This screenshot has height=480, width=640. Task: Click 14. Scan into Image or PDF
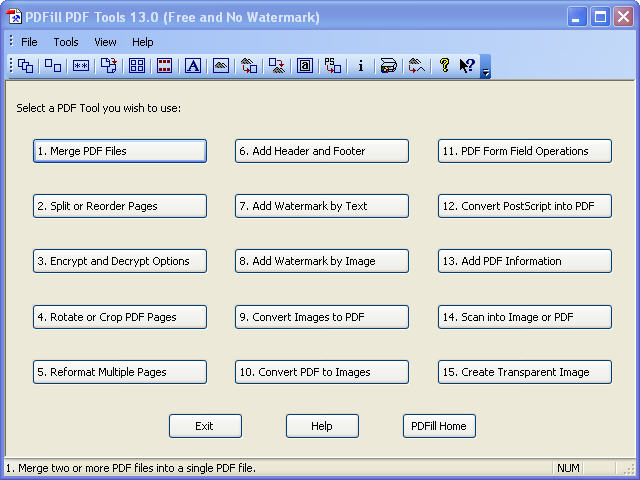tap(525, 317)
